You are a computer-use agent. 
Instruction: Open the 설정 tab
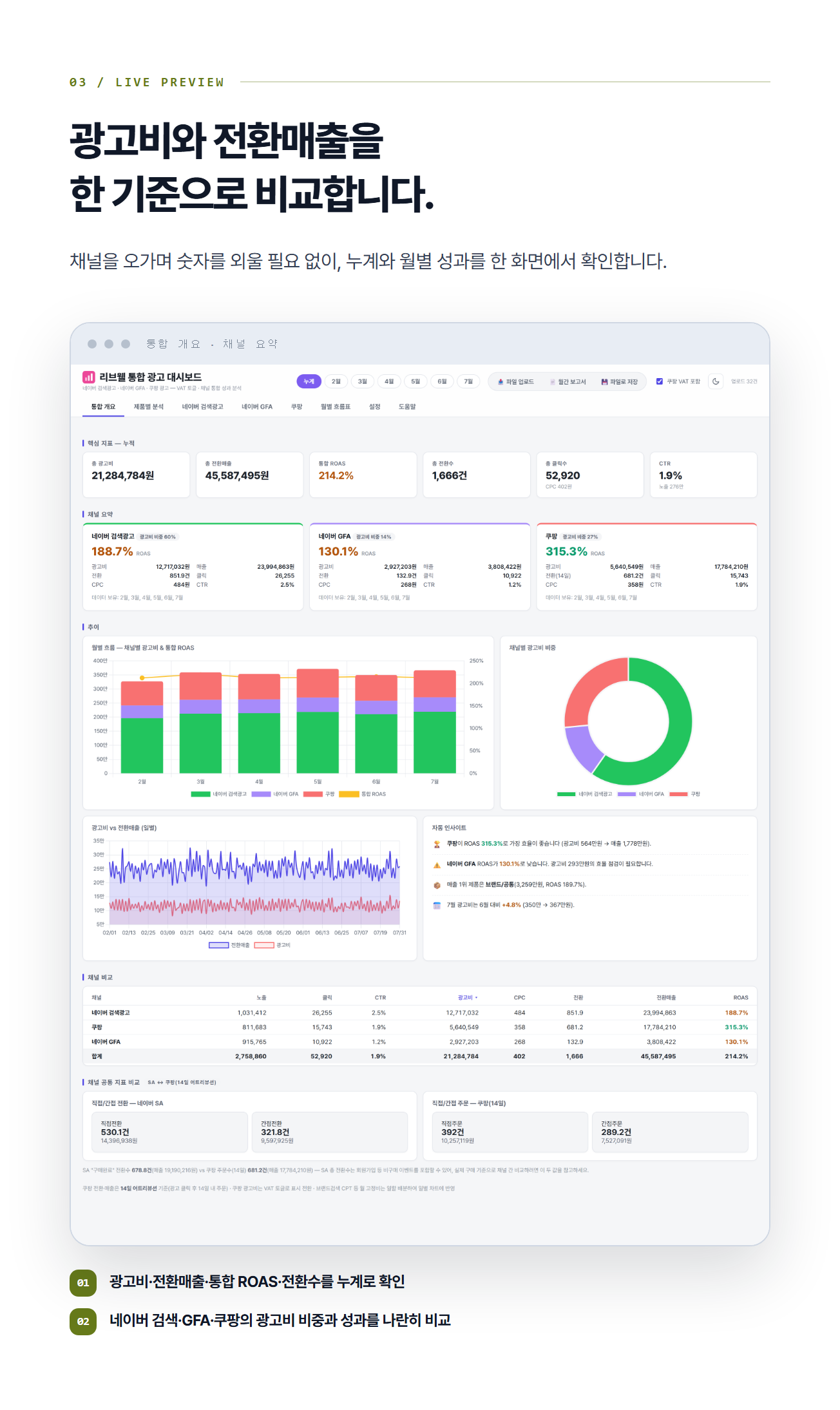pos(375,407)
